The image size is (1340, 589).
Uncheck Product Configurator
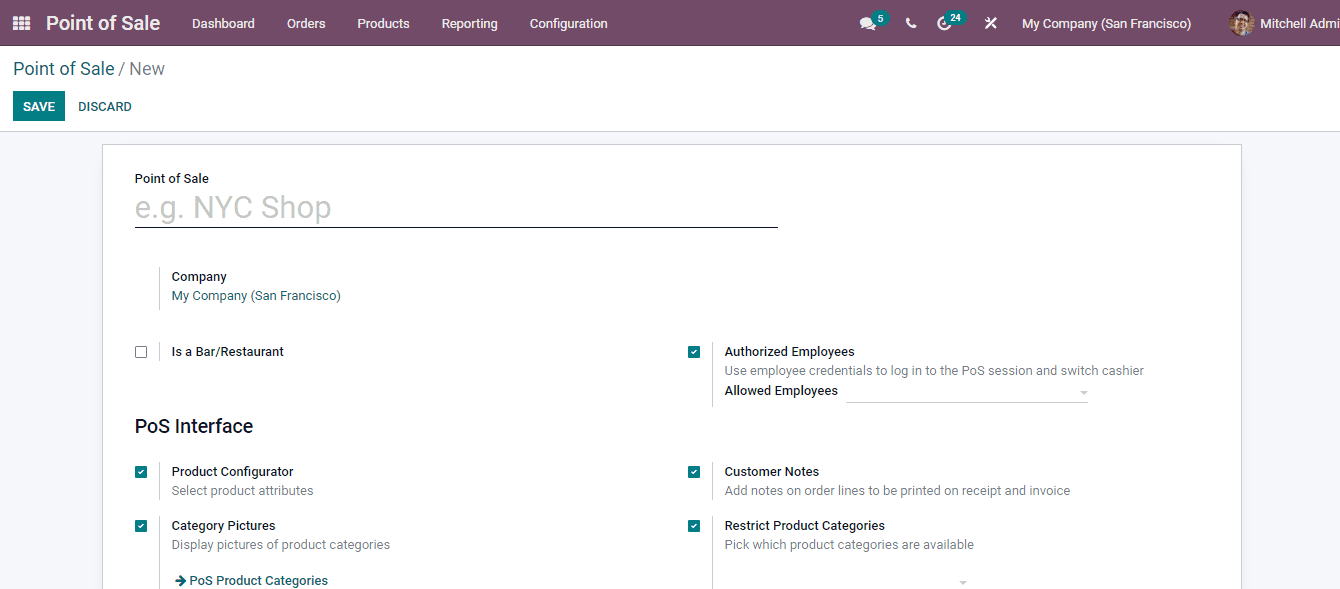[x=141, y=471]
